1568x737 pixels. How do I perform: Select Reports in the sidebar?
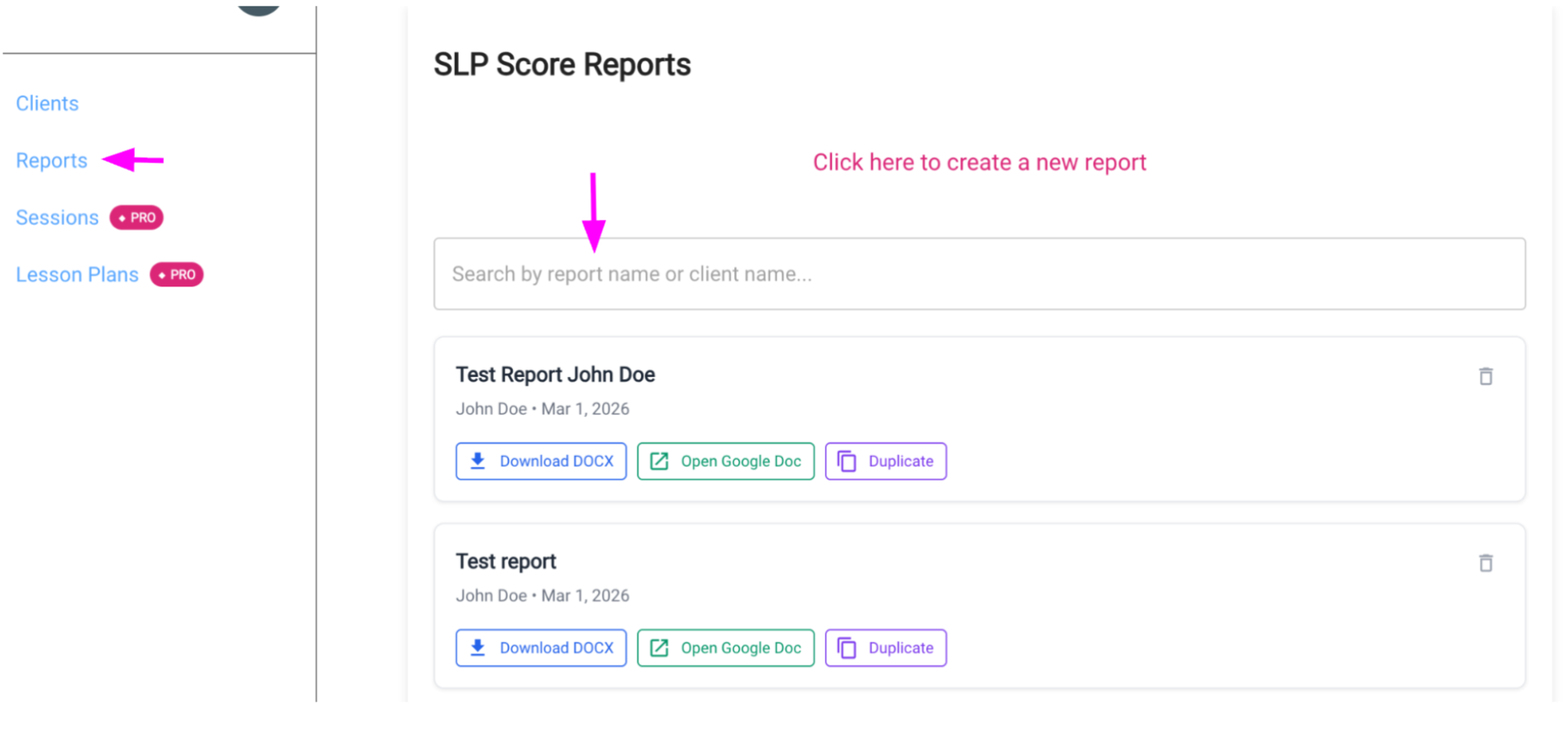click(51, 160)
